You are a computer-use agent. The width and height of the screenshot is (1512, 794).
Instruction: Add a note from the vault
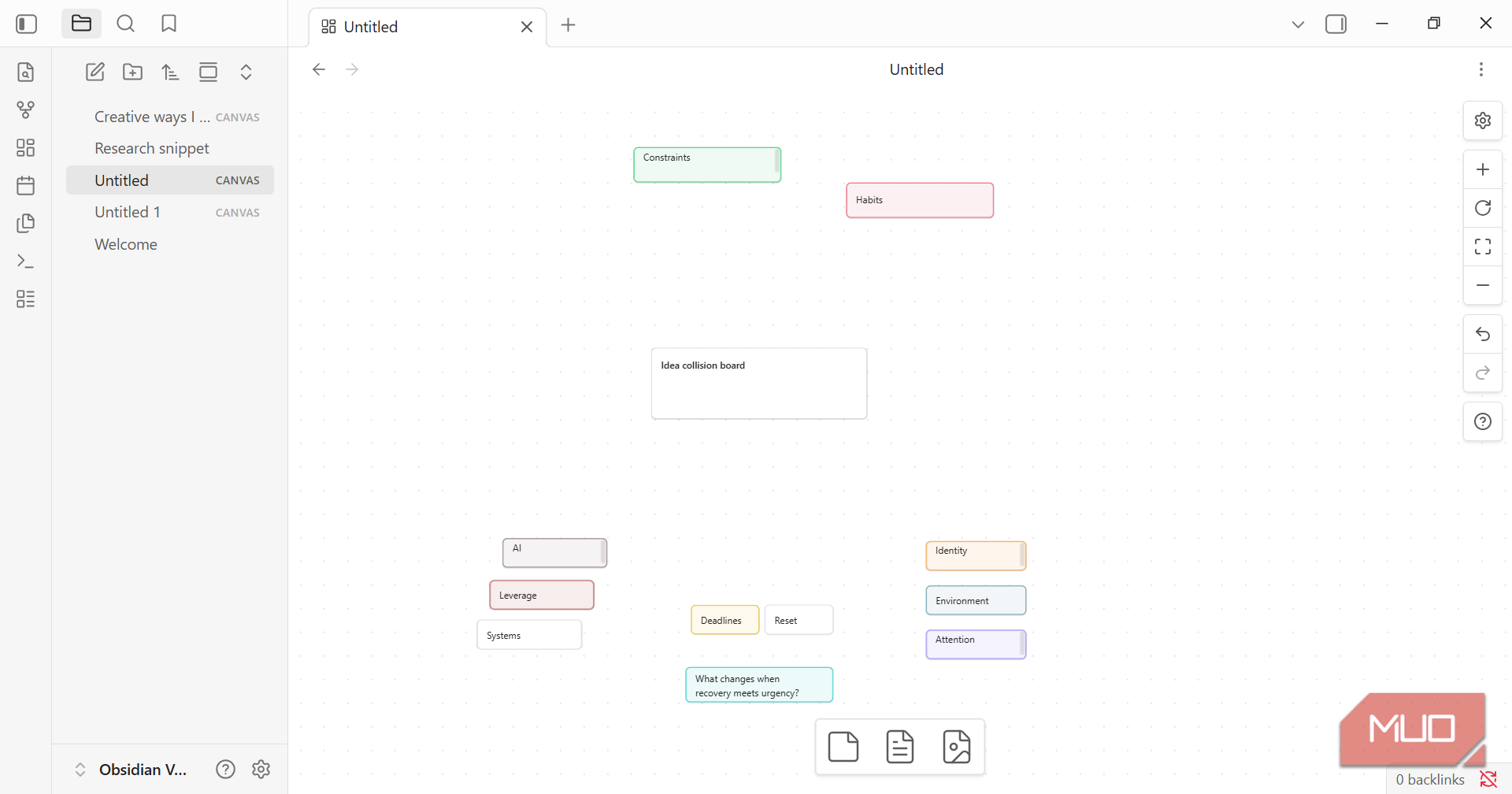[x=900, y=747]
